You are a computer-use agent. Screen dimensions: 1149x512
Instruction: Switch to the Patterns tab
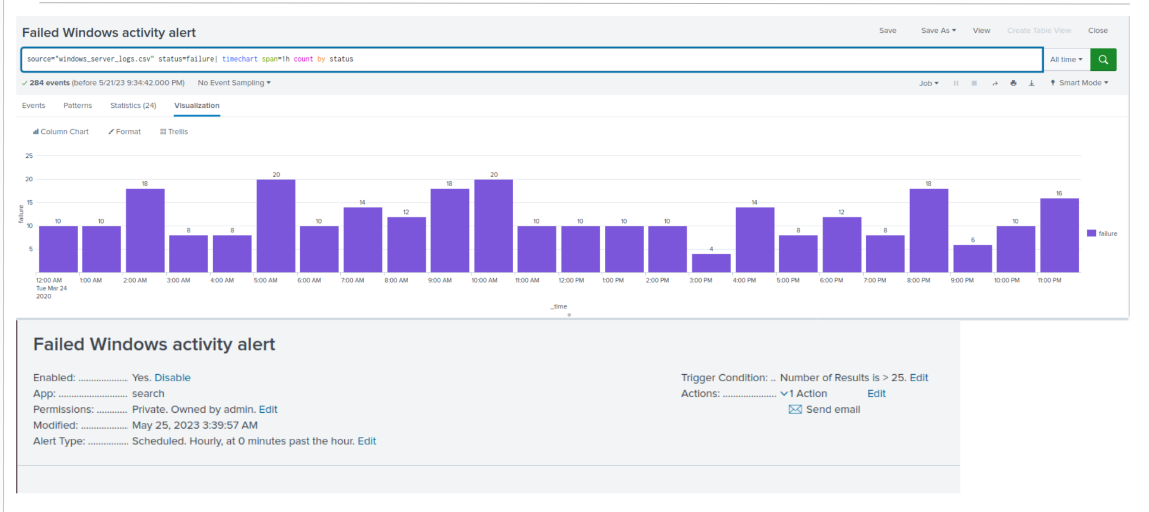click(78, 105)
